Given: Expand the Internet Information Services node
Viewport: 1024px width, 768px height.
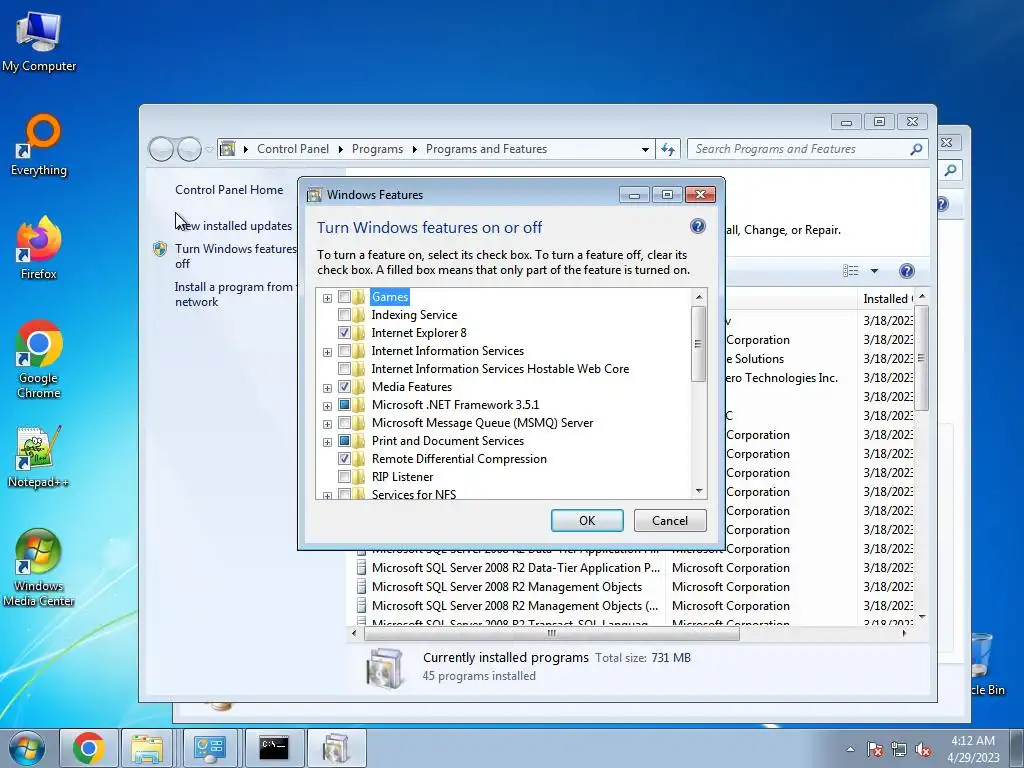Looking at the screenshot, I should pos(327,352).
